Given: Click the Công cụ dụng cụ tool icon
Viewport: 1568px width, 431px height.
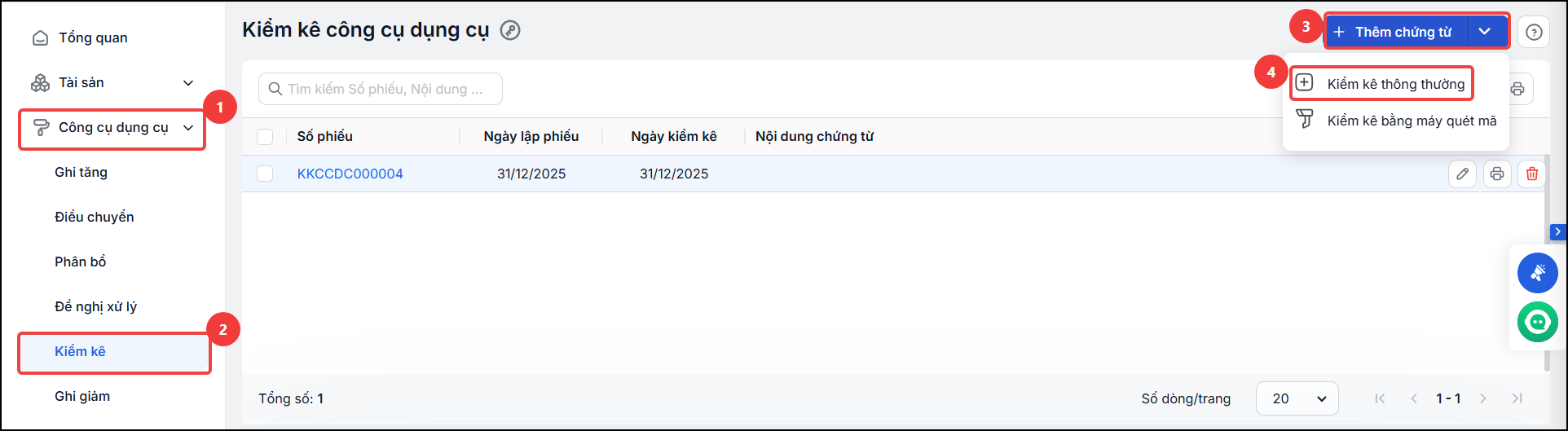Looking at the screenshot, I should [x=40, y=128].
